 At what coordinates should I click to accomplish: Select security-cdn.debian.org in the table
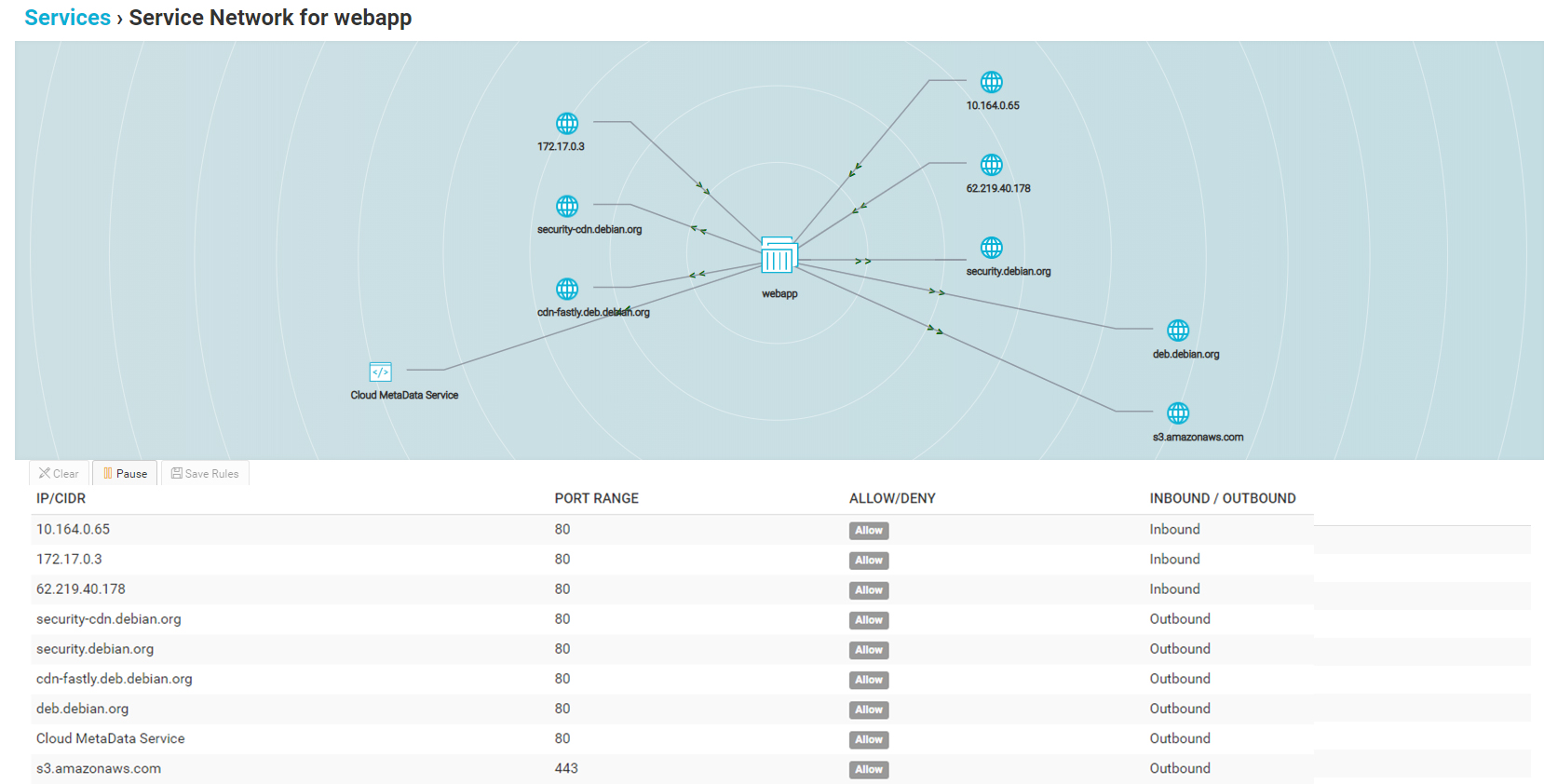[x=108, y=618]
